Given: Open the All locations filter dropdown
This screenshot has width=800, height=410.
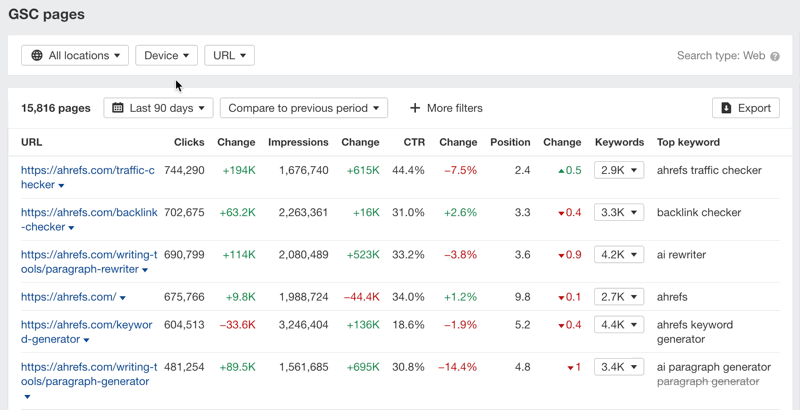Looking at the screenshot, I should pos(76,56).
